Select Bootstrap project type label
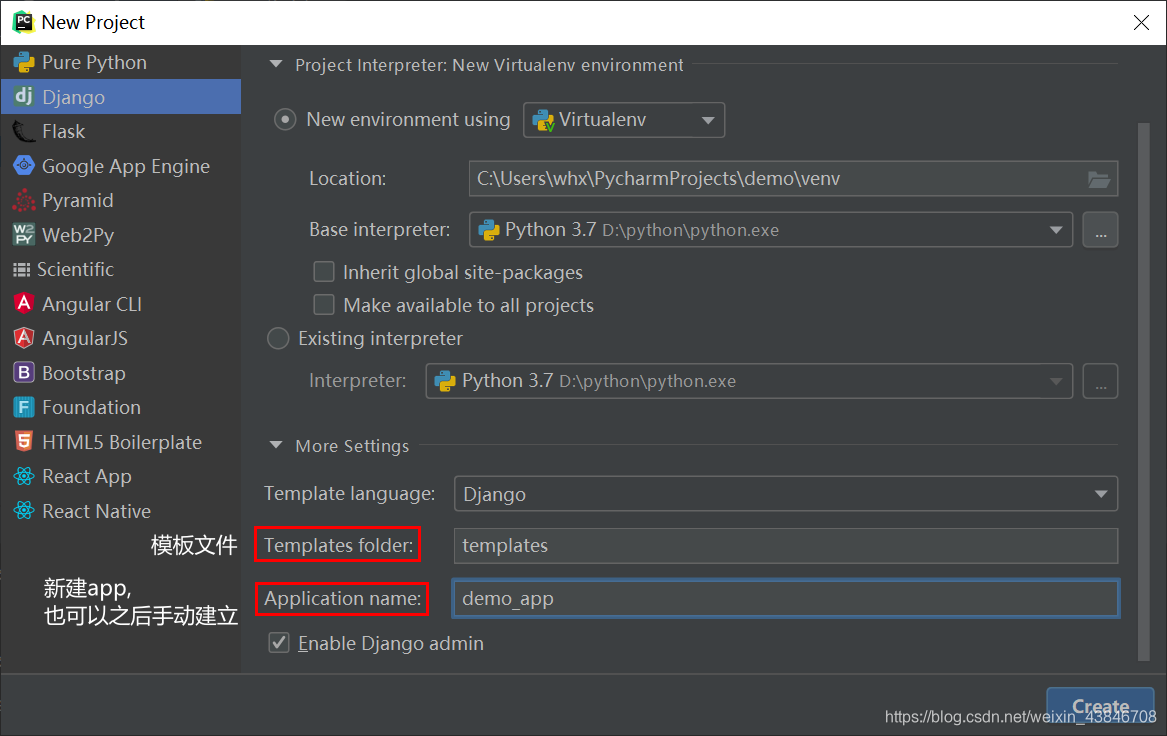Screen dimensions: 1167x736 point(84,373)
